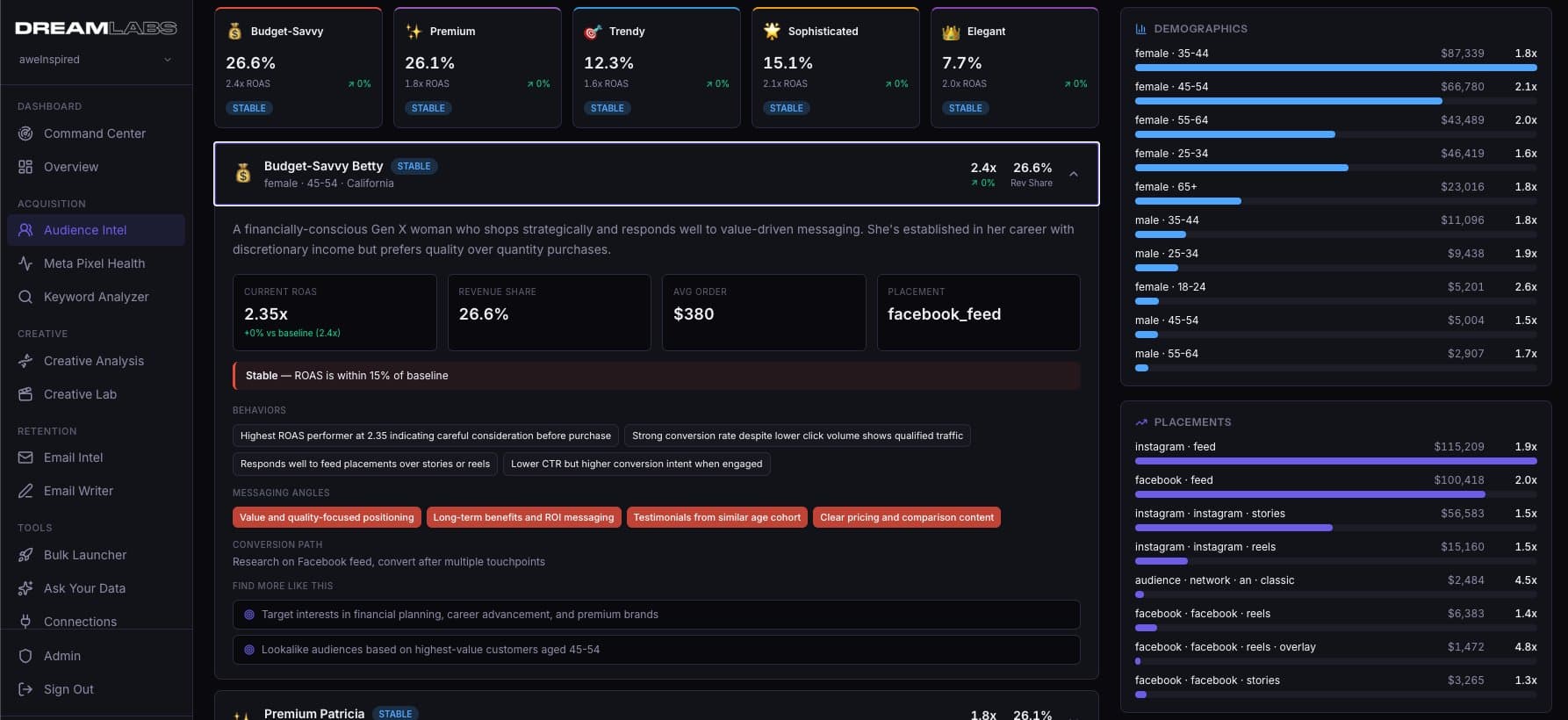Screen dimensions: 1568x720
Task: Click the female 35-44 demographic bar
Action: [x=1334, y=68]
